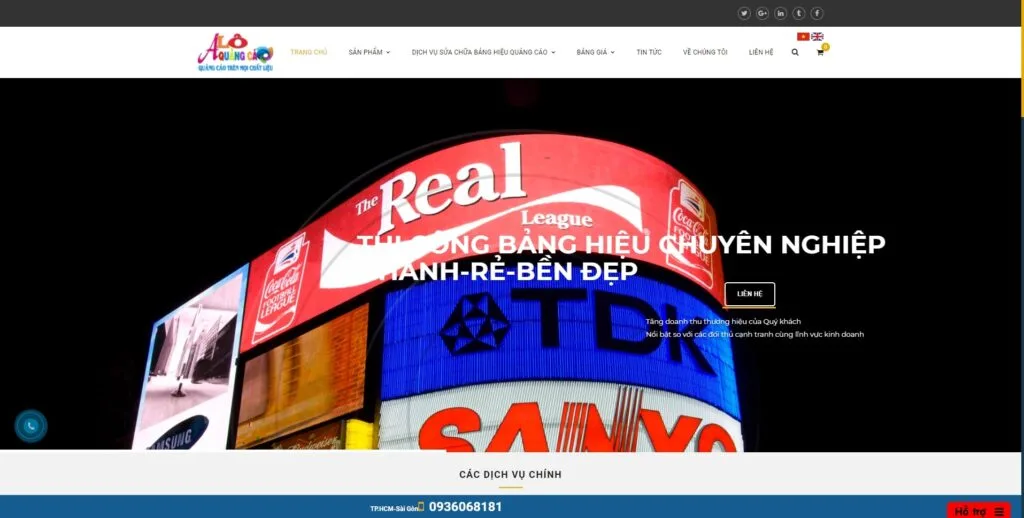The height and width of the screenshot is (518, 1024).
Task: Open the LinkedIn social link
Action: coord(780,13)
